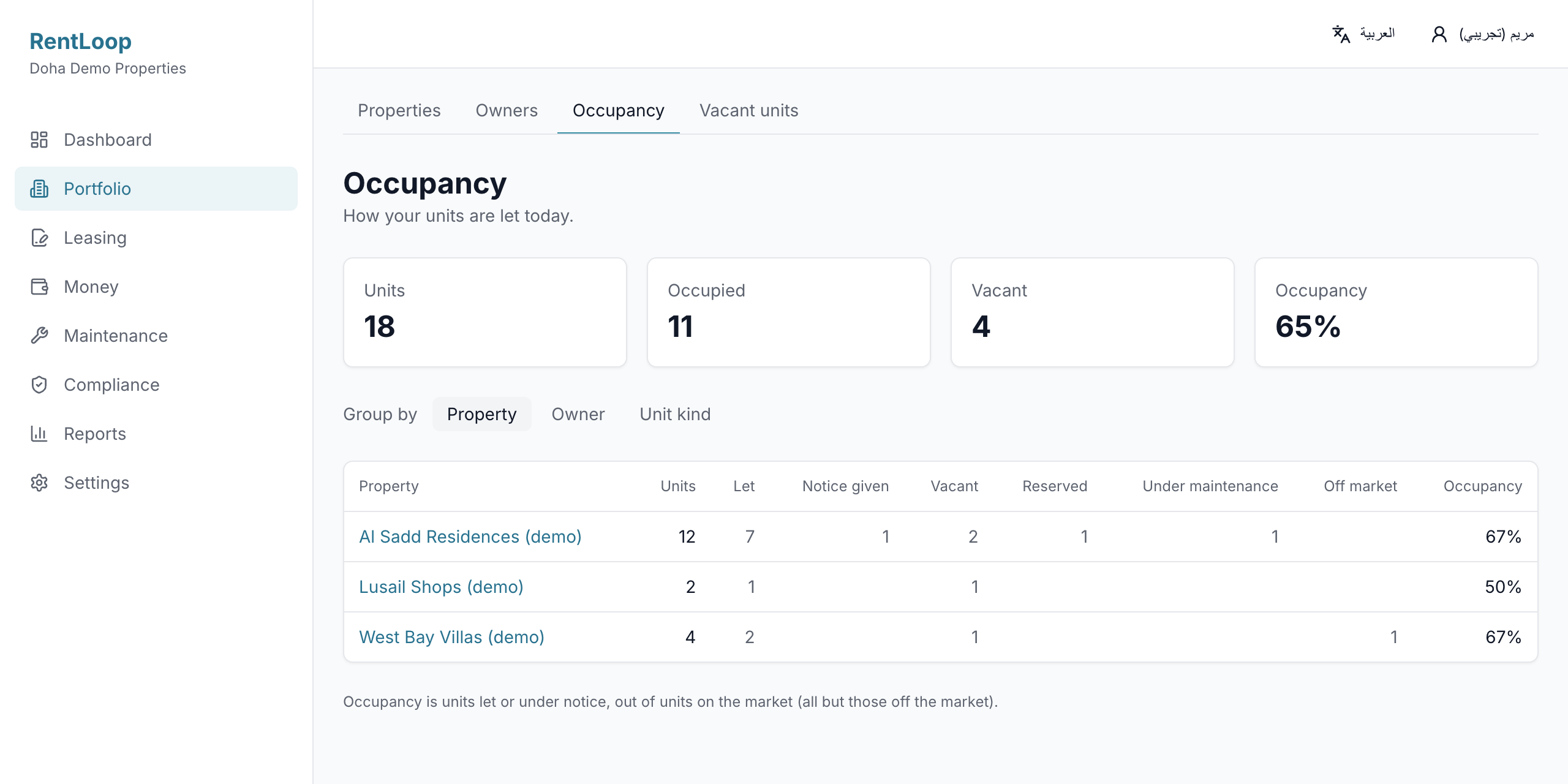Click the Off market column header
This screenshot has width=1568, height=784.
click(x=1360, y=486)
